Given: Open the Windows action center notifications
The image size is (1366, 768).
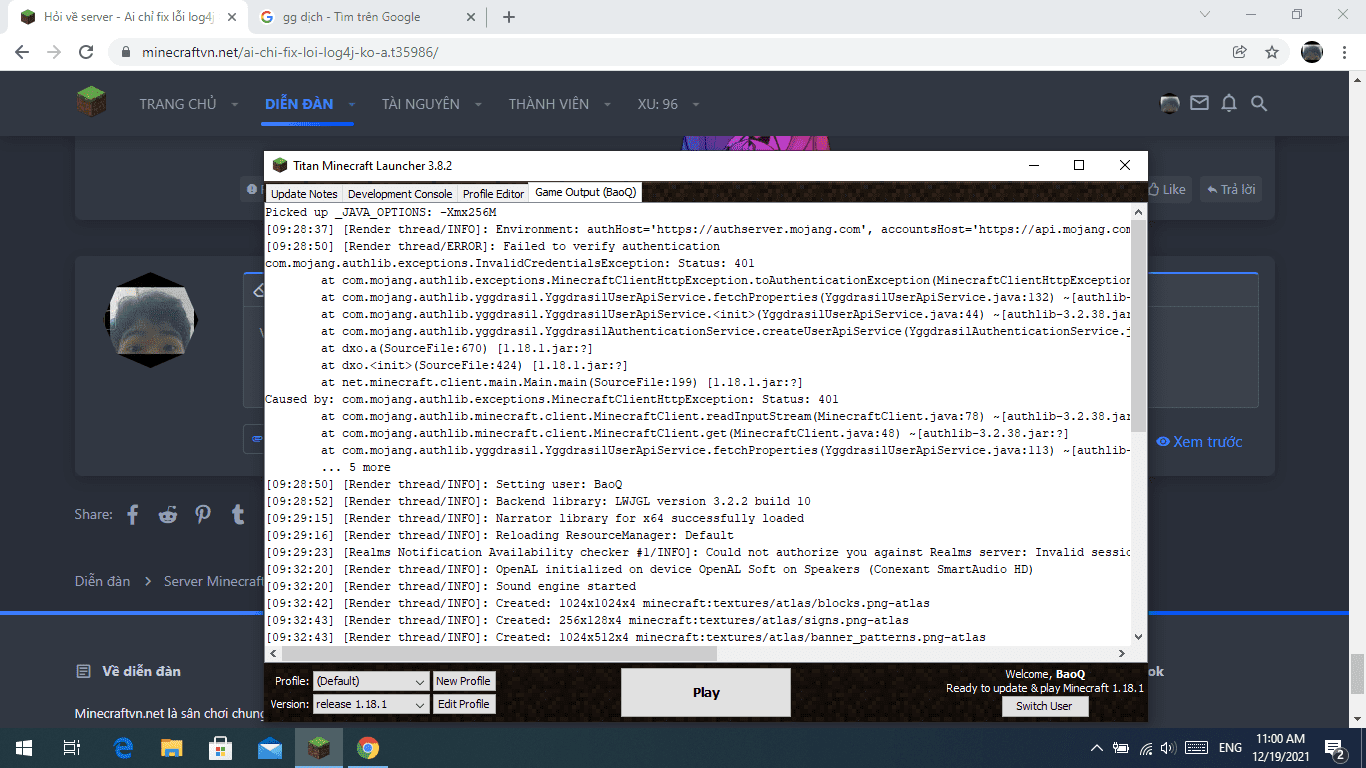Looking at the screenshot, I should (1335, 748).
